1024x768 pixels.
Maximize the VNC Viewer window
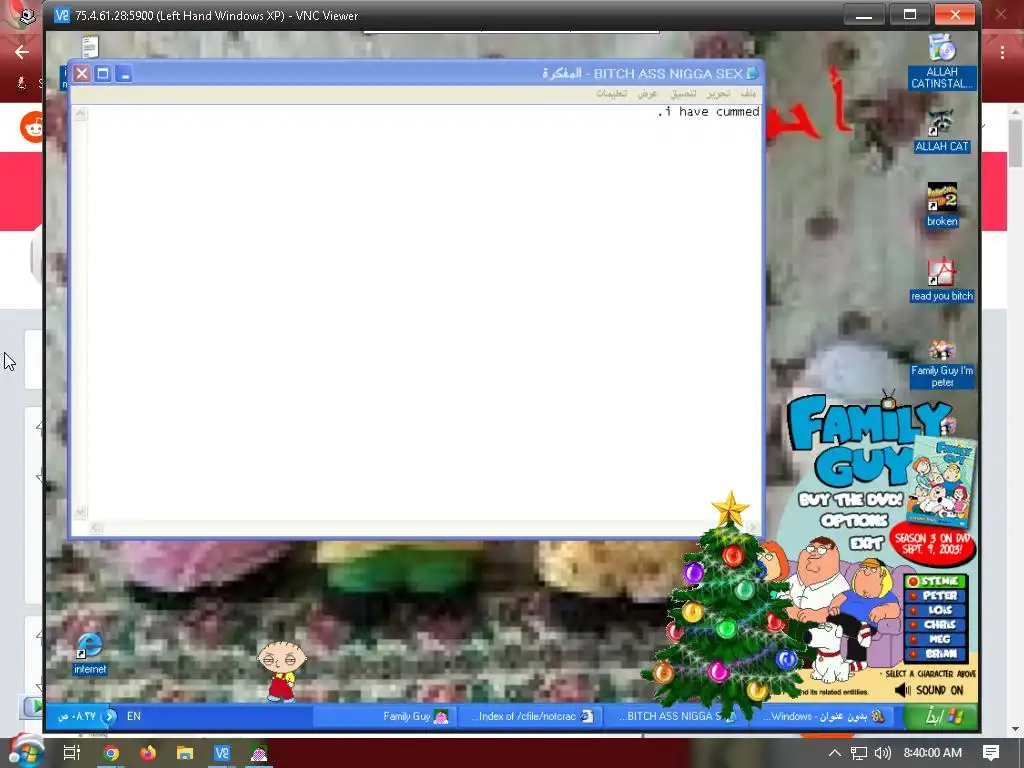tap(910, 14)
